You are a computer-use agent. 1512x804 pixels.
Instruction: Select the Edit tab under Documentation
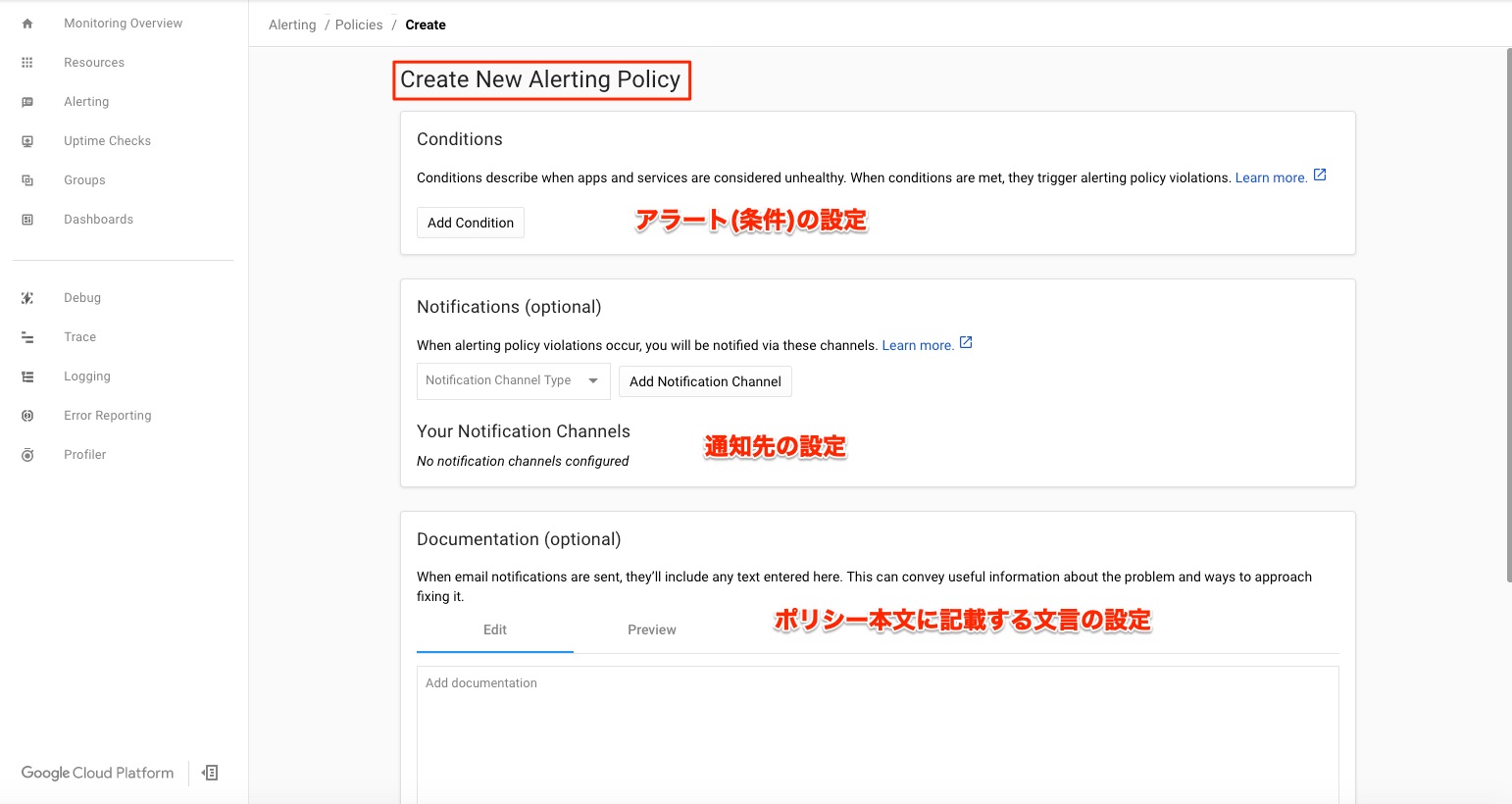[x=495, y=629]
